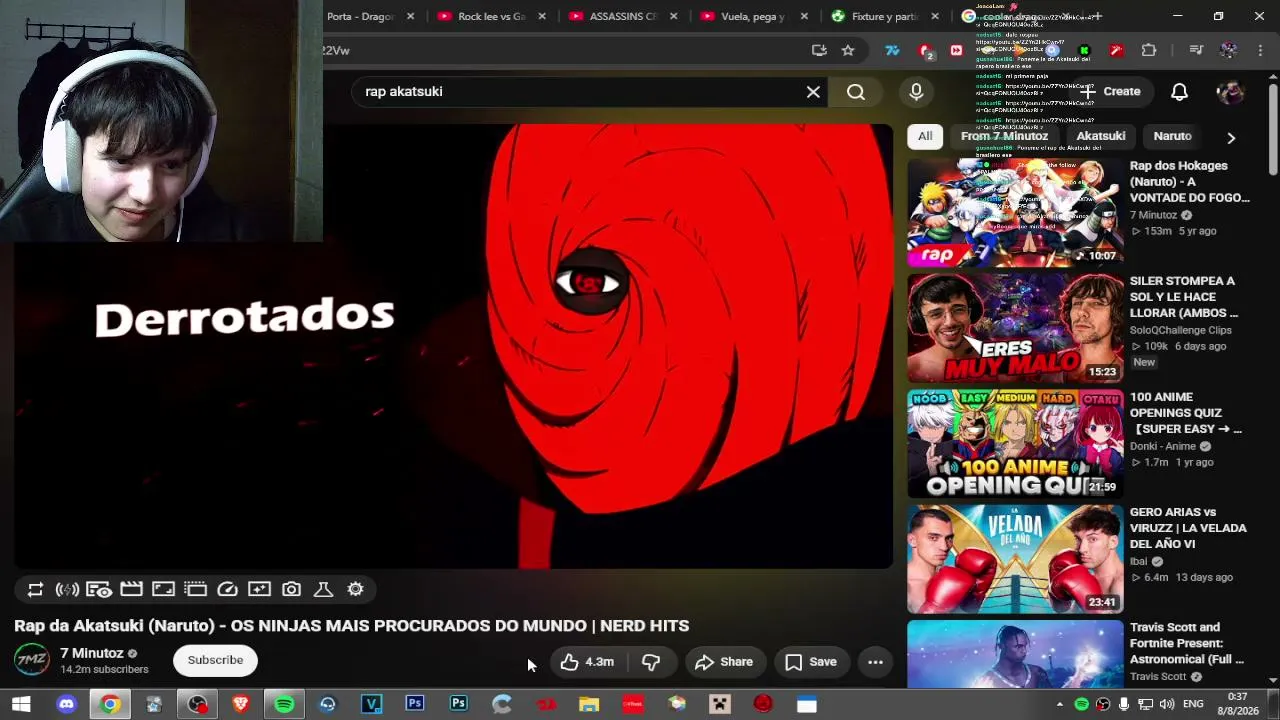This screenshot has width=1280, height=720.
Task: Switch to the 'ASSASSINS CR' browser tab
Action: pyautogui.click(x=624, y=16)
